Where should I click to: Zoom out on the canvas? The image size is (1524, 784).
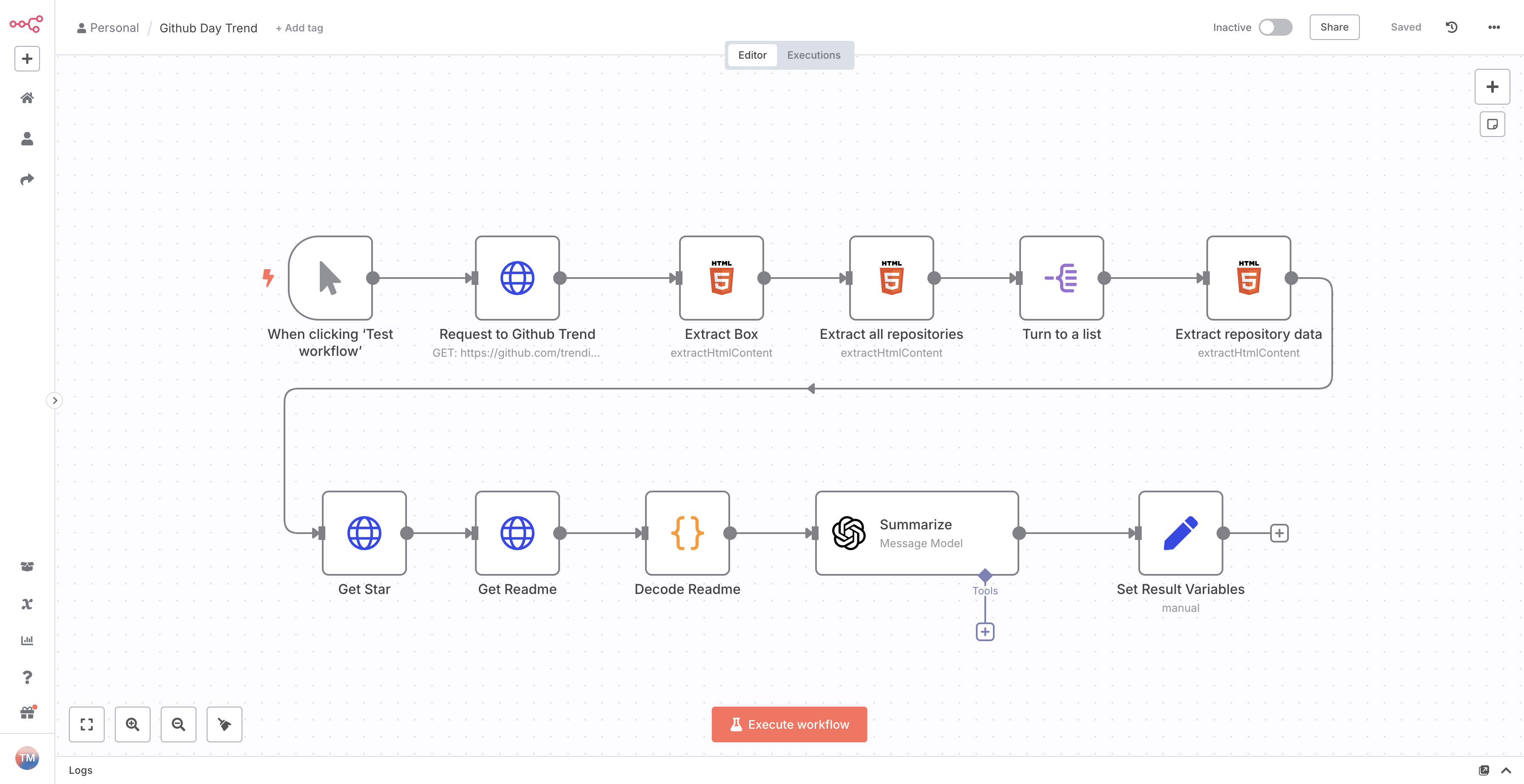[x=178, y=724]
